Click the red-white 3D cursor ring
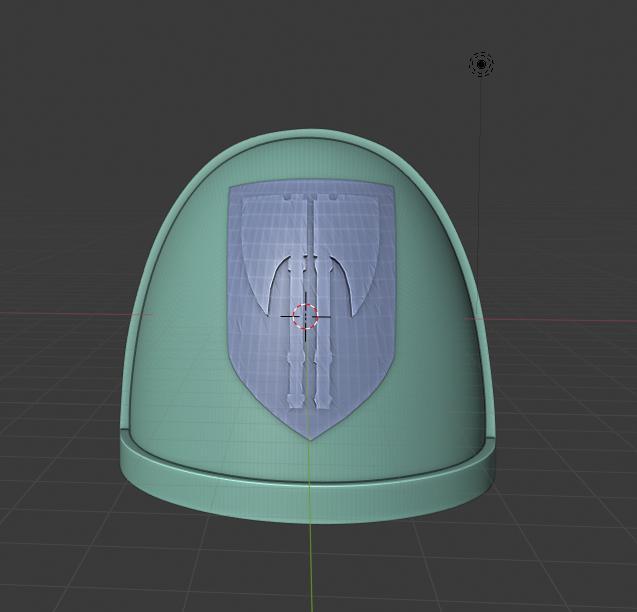The image size is (637, 612). pos(305,316)
